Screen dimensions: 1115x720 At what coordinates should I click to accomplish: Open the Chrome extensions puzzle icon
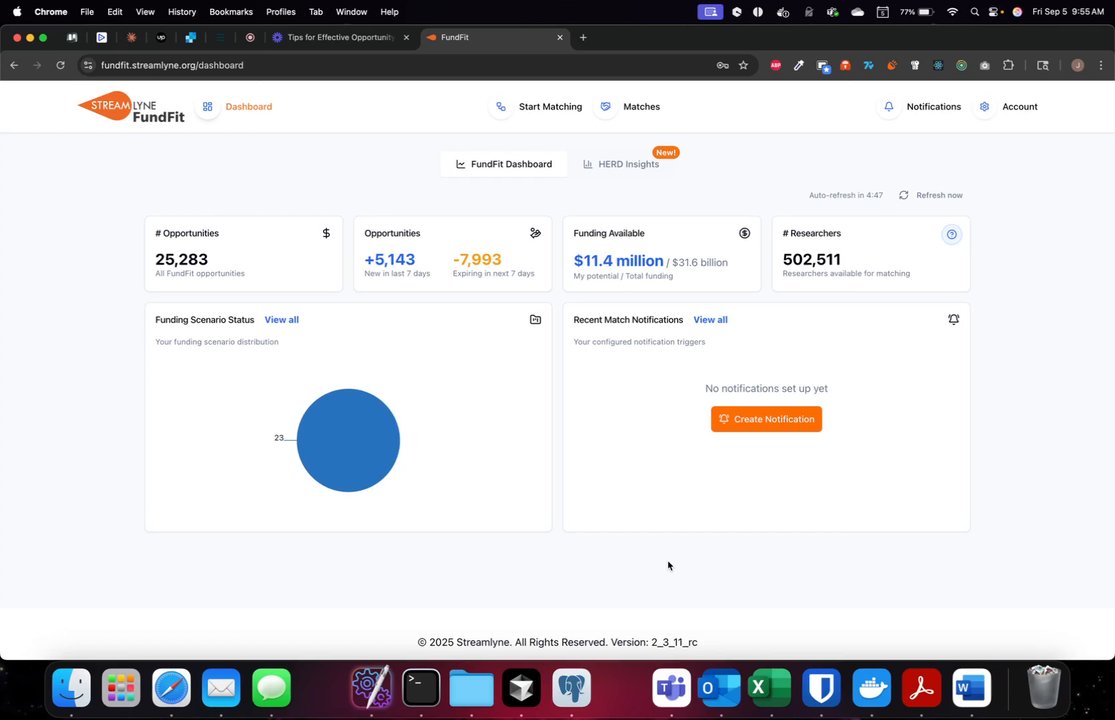pyautogui.click(x=1008, y=65)
